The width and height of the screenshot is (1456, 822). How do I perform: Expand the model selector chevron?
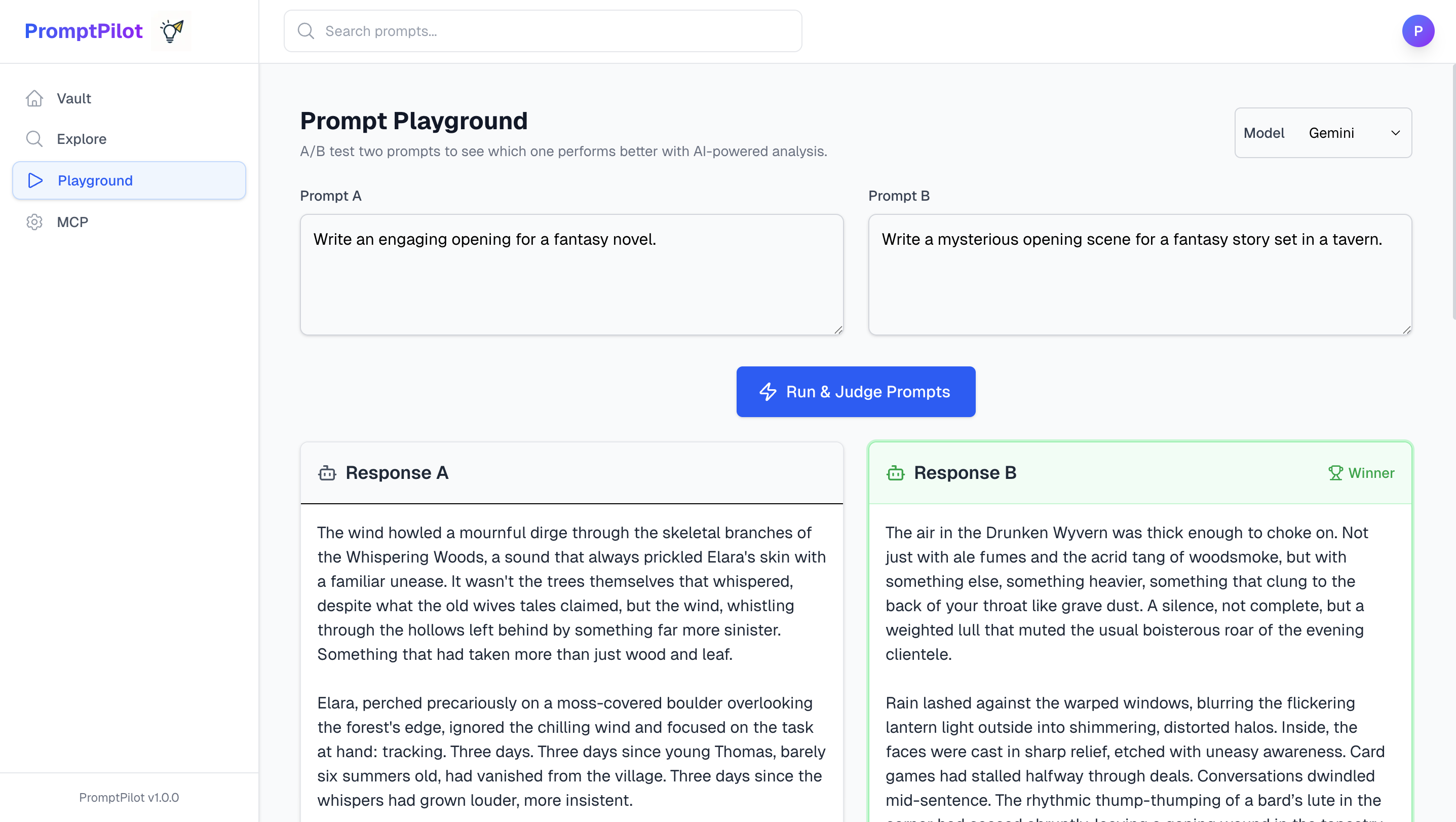(x=1395, y=133)
